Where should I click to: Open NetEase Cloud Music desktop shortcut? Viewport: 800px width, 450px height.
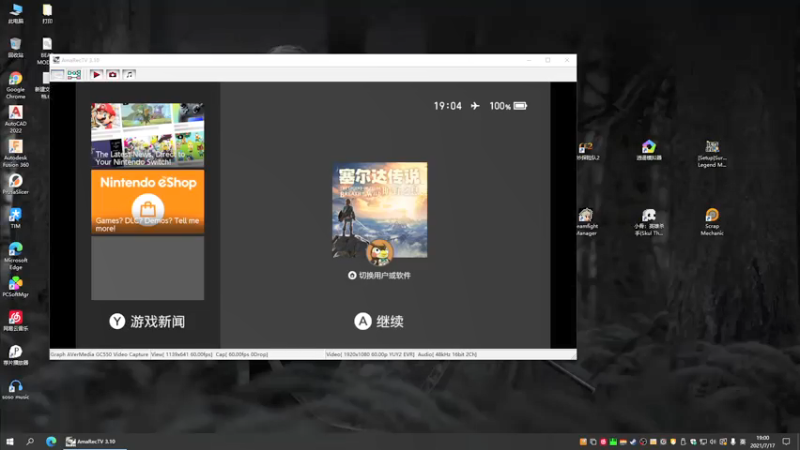tap(15, 321)
